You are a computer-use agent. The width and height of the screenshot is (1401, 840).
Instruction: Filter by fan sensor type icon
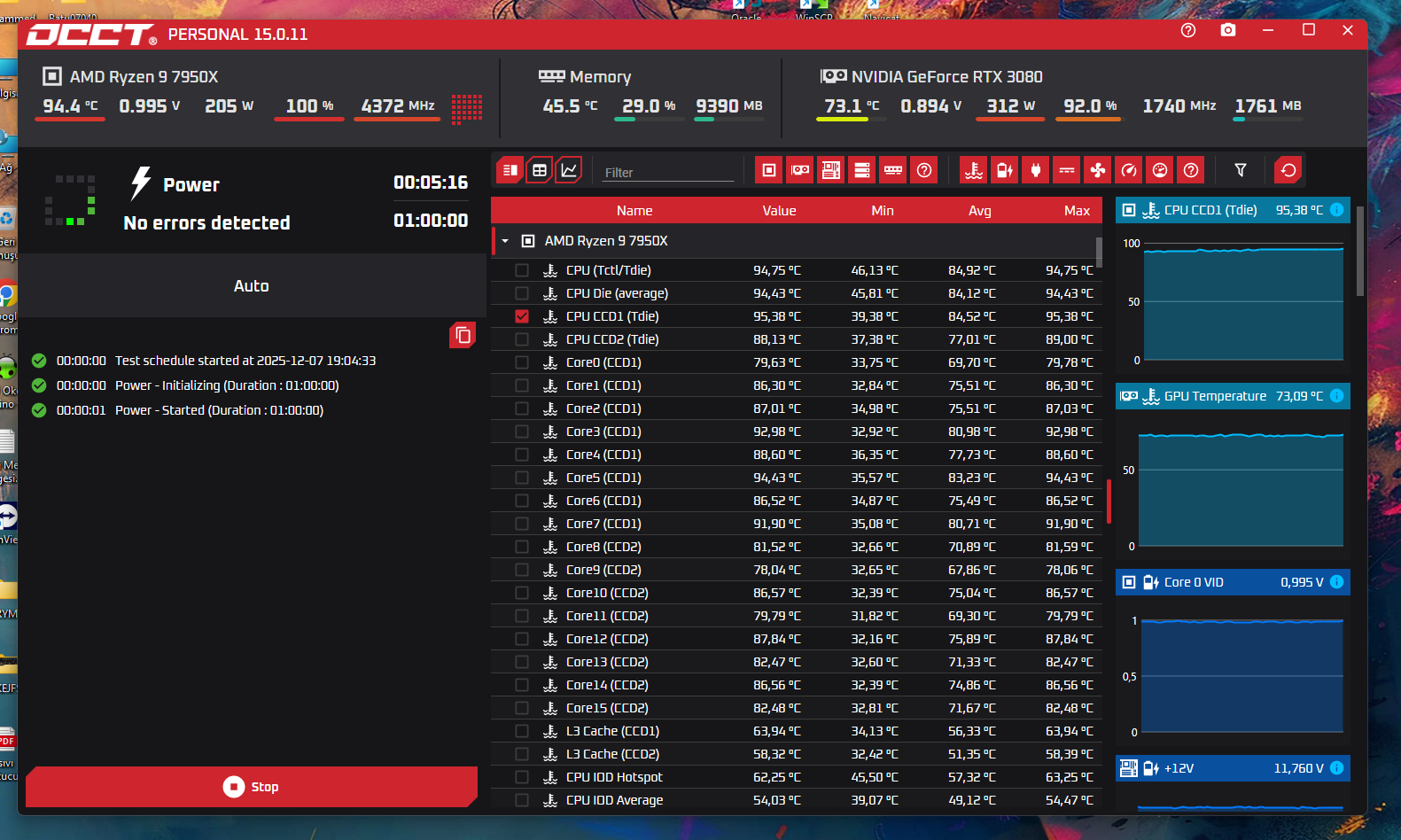1098,170
